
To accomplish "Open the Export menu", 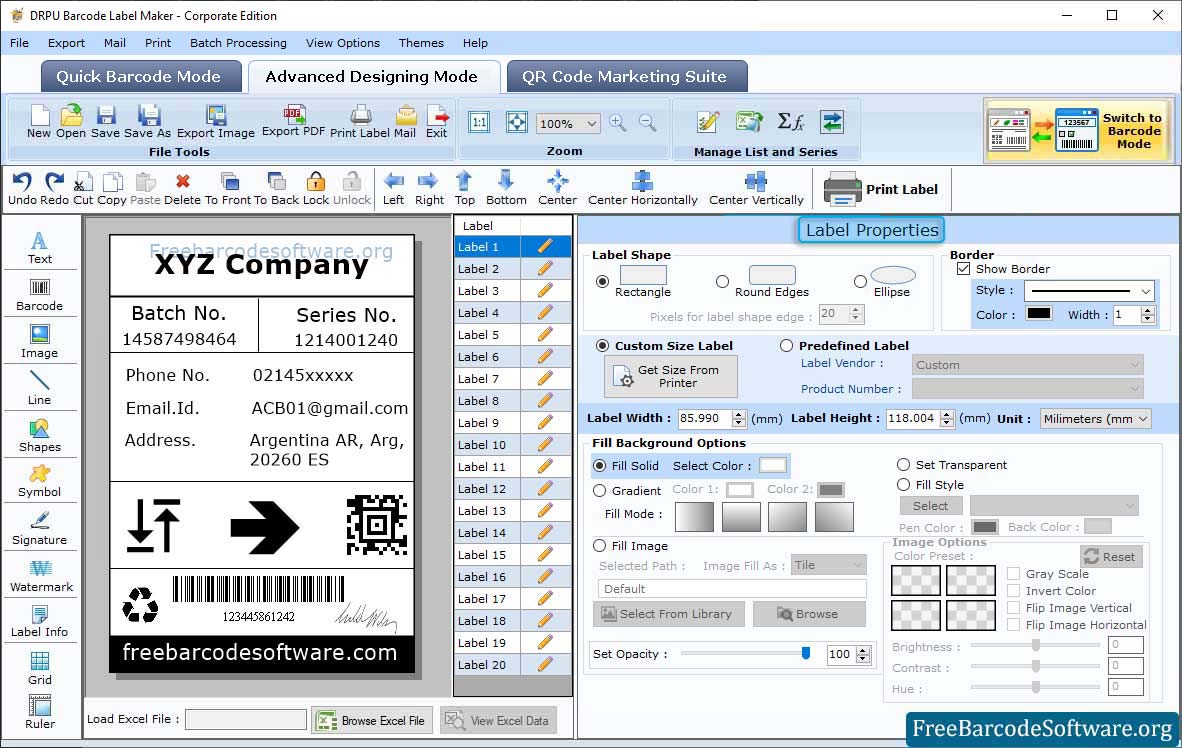I will (x=66, y=43).
